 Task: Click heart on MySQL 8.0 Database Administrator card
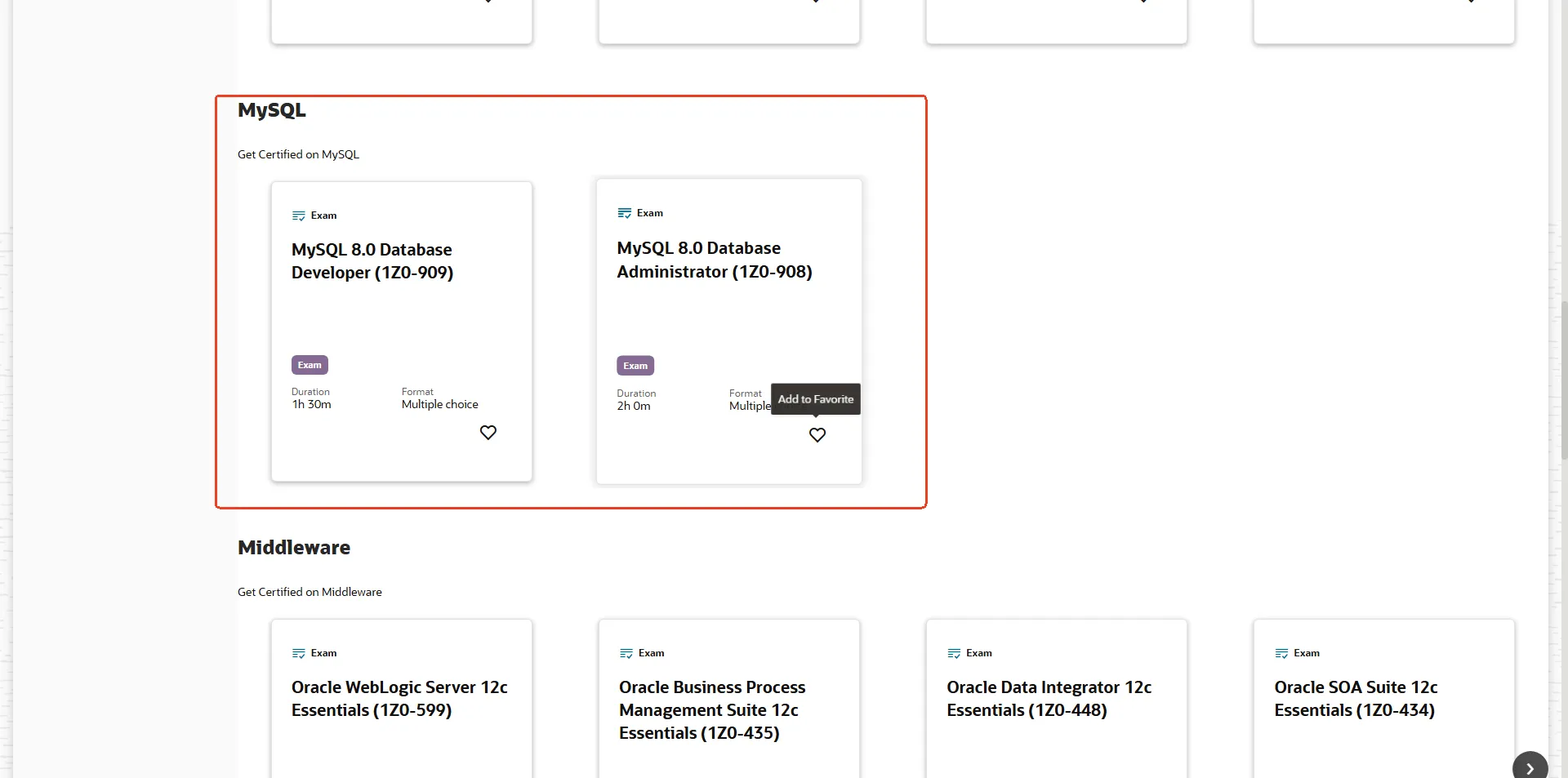[x=817, y=435]
